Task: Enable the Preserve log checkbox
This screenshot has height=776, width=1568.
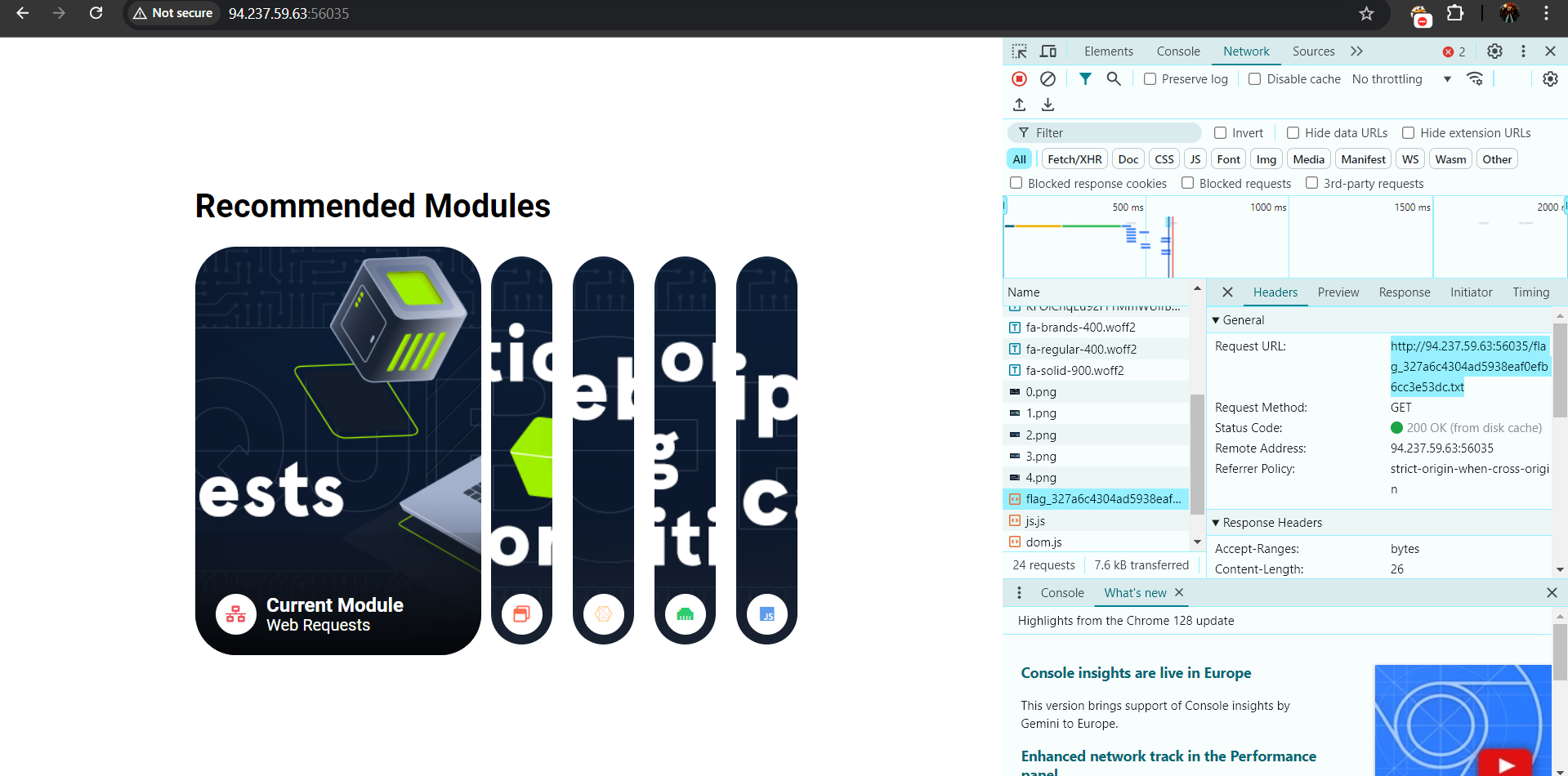Action: pyautogui.click(x=1150, y=79)
